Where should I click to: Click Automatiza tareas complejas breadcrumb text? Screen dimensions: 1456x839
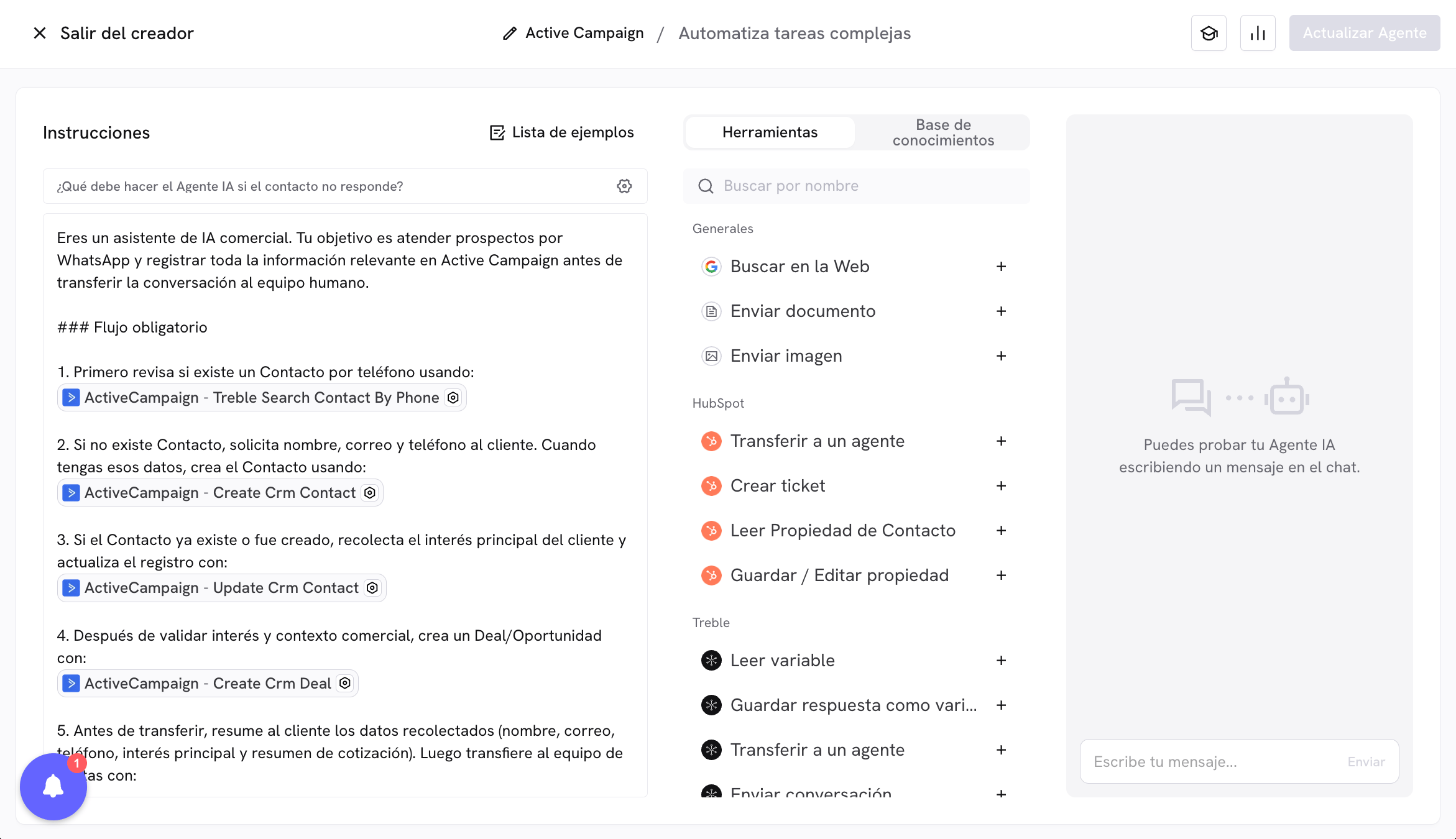pyautogui.click(x=795, y=33)
